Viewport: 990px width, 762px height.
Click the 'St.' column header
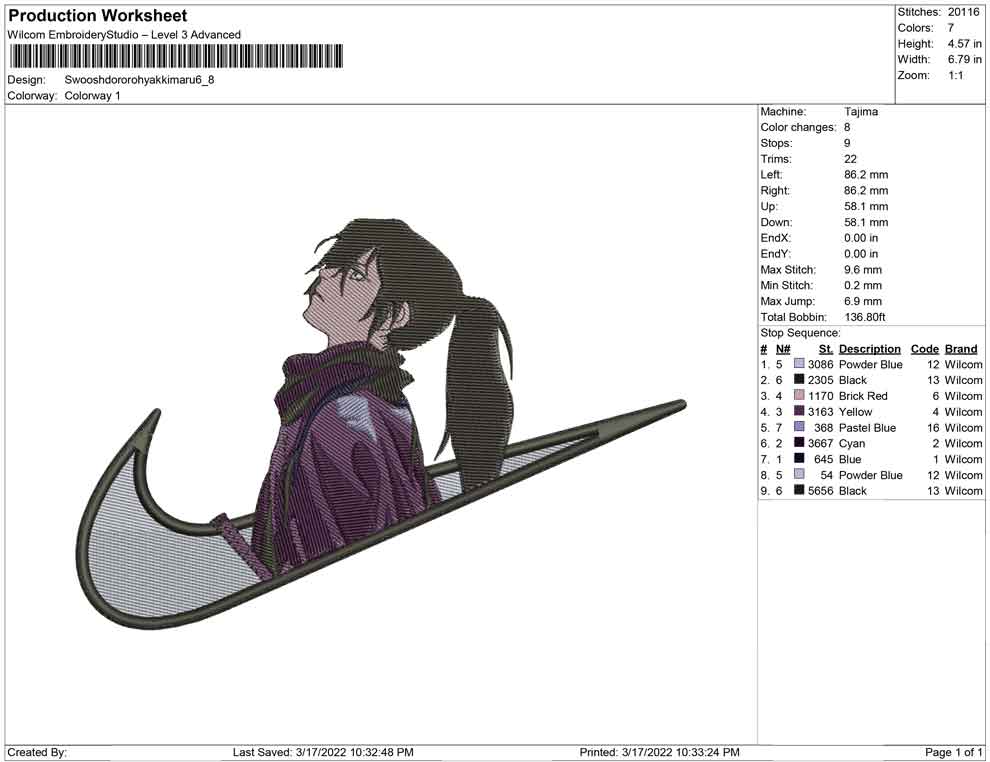coord(826,349)
